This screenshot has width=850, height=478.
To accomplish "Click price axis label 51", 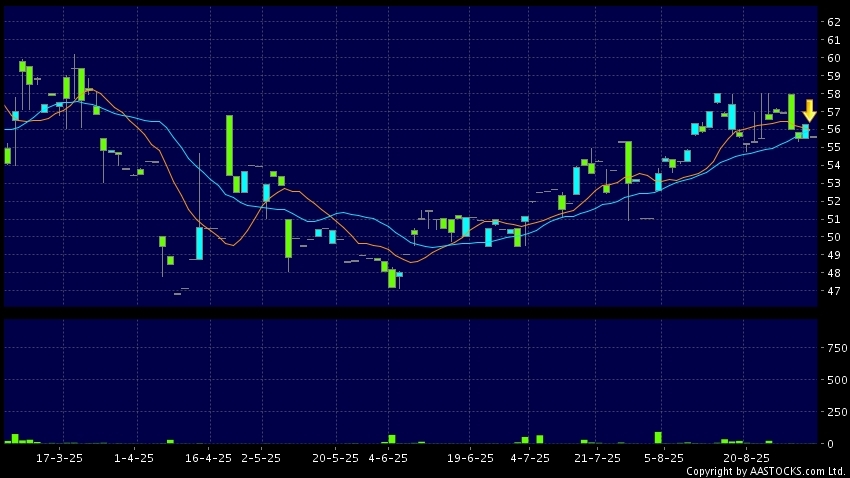I will (x=834, y=219).
